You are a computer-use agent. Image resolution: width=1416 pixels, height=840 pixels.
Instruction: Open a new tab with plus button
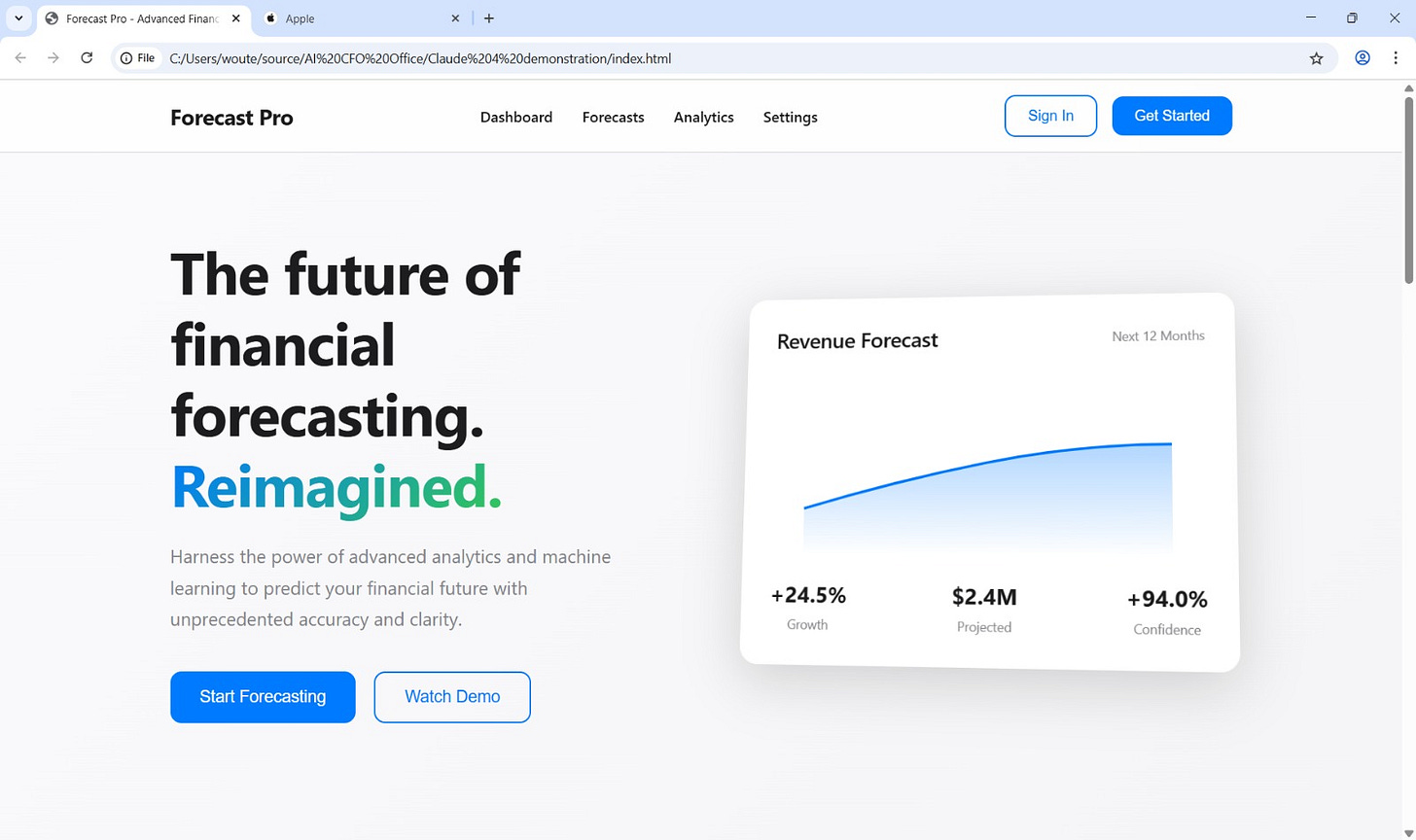(x=489, y=18)
